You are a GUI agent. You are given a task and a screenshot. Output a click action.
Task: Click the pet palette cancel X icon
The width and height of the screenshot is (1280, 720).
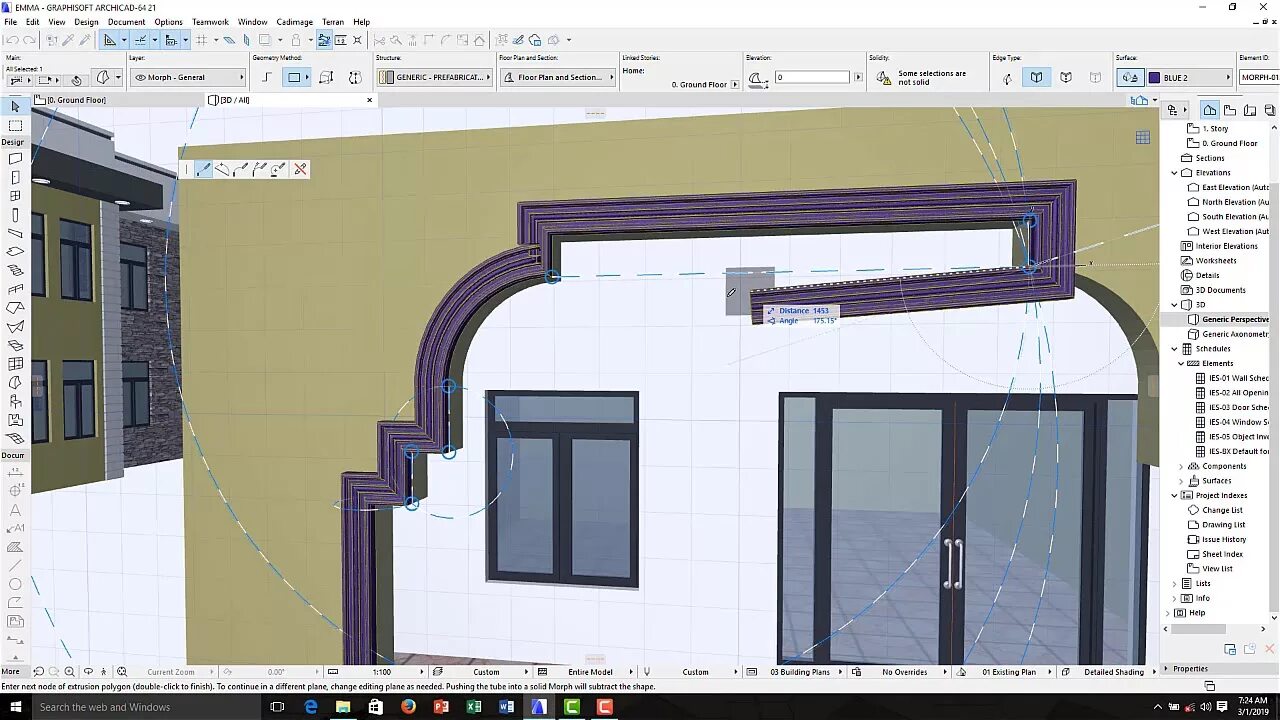tap(300, 169)
